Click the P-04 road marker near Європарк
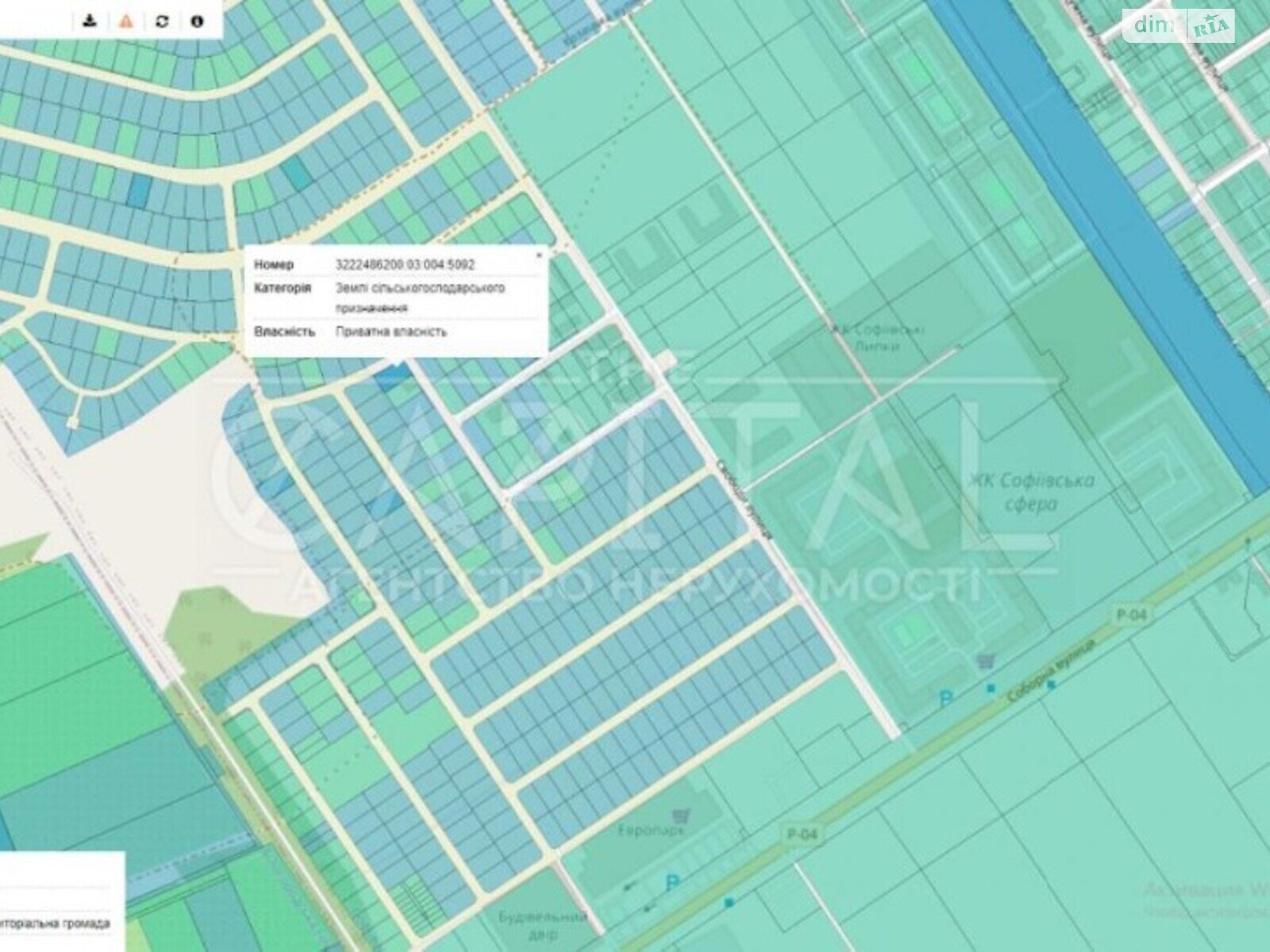 click(x=803, y=835)
